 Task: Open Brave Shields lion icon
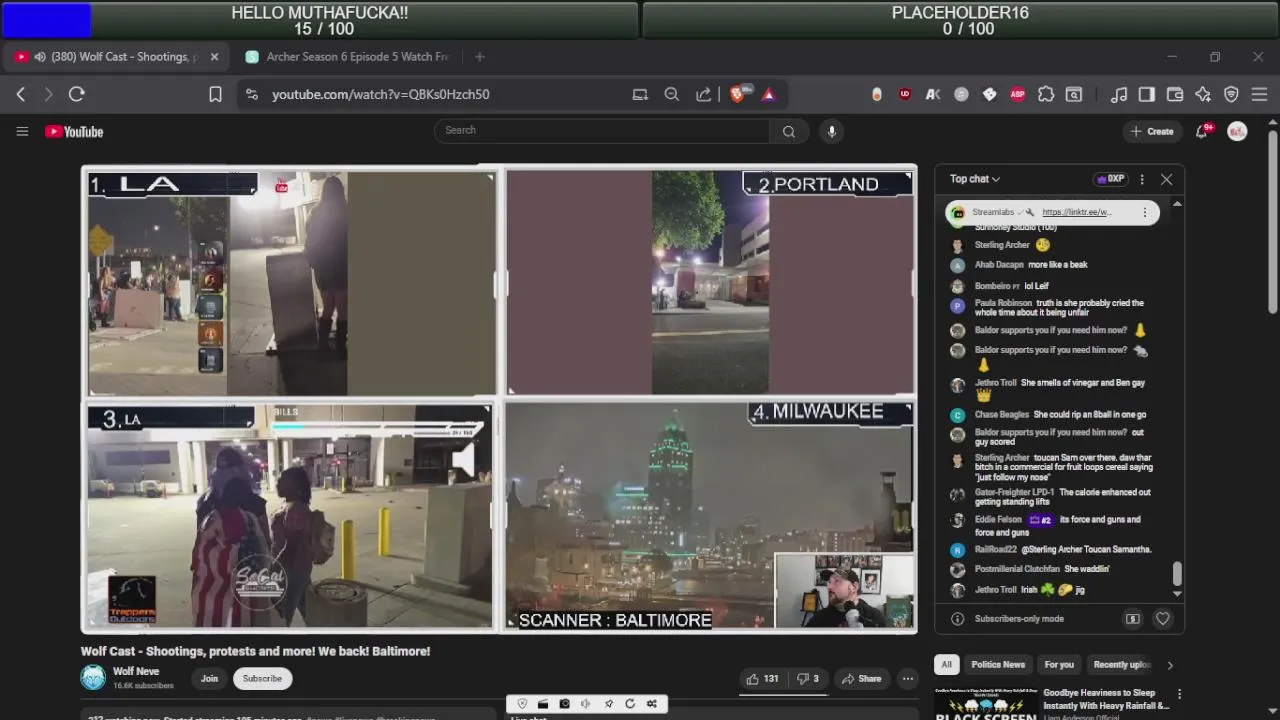pos(739,93)
